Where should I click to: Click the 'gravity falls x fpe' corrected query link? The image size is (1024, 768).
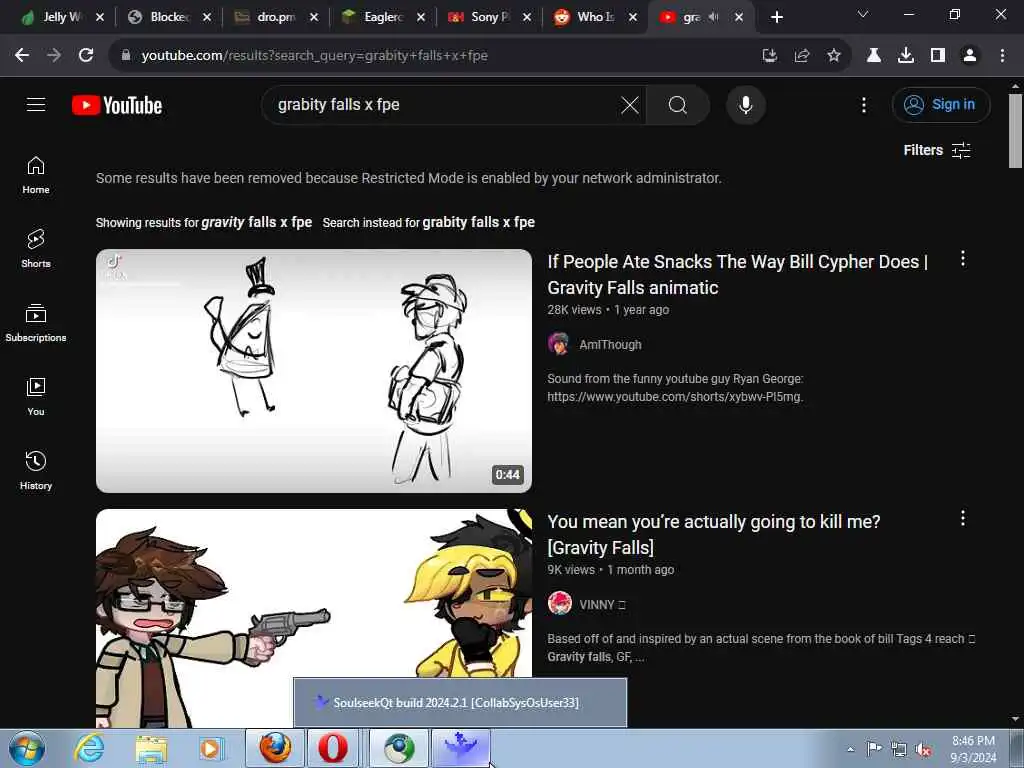257,222
